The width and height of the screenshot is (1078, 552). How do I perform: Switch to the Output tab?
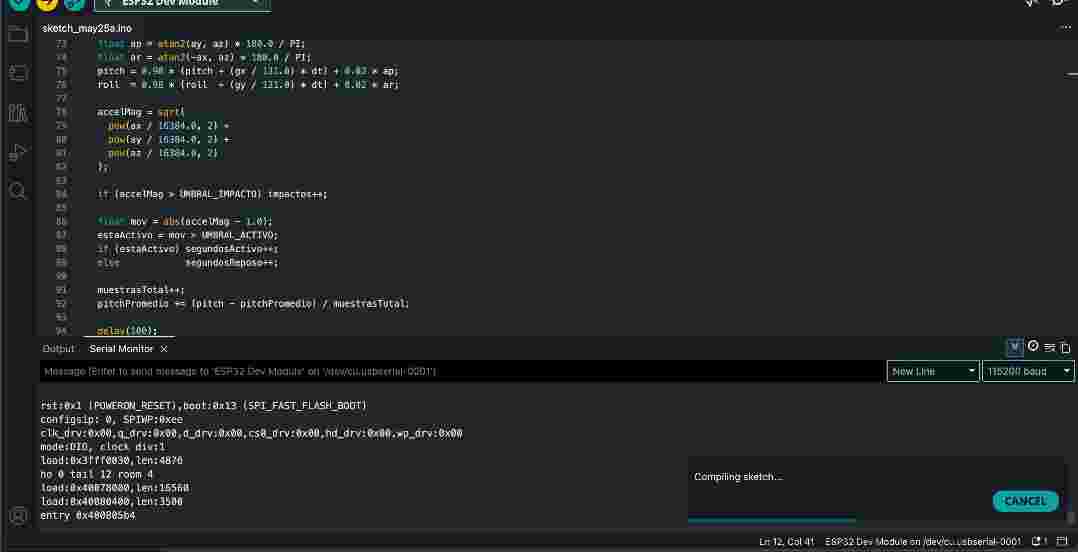[x=58, y=349]
